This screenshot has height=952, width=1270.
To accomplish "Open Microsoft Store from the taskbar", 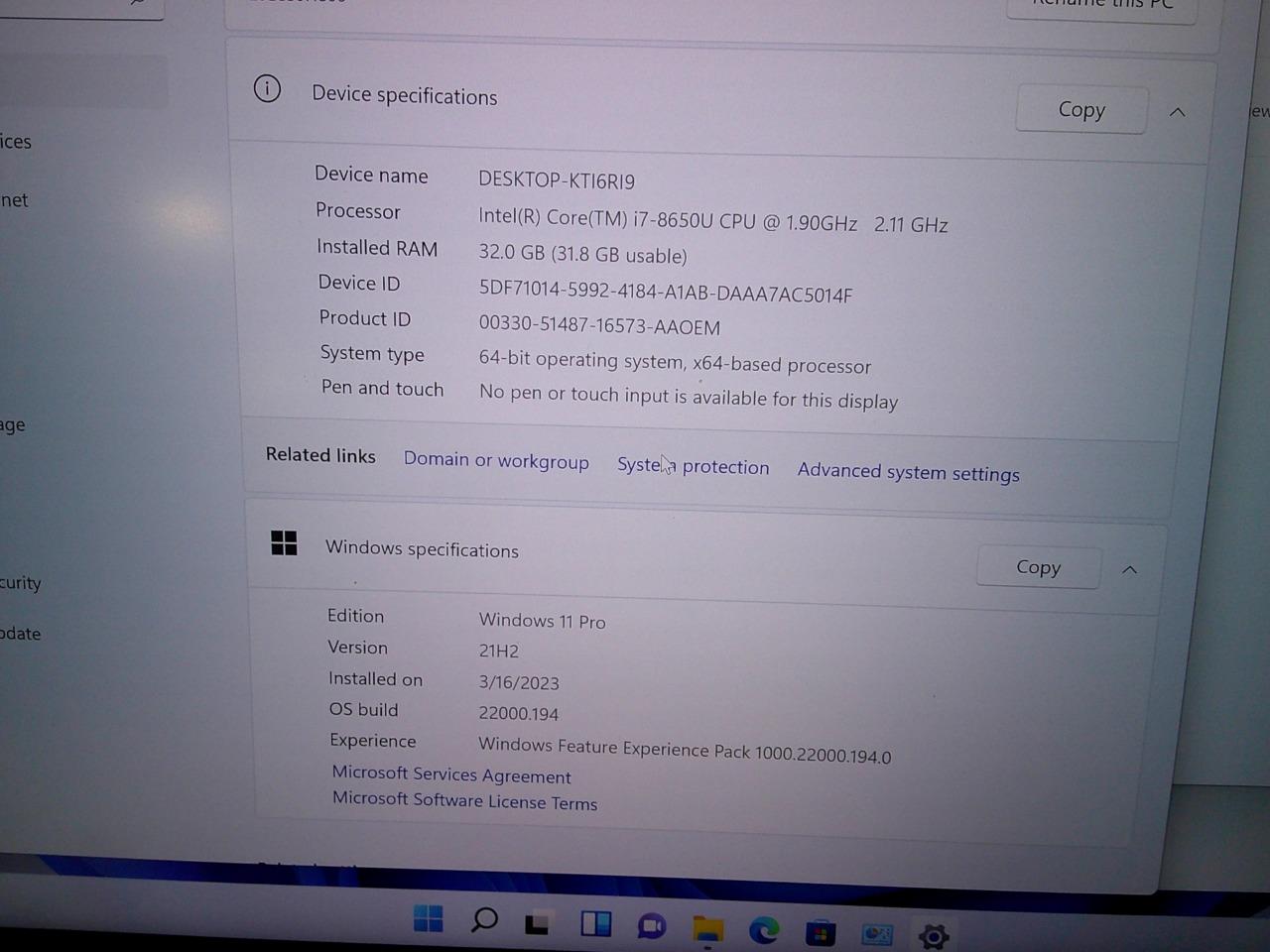I will coord(820,932).
